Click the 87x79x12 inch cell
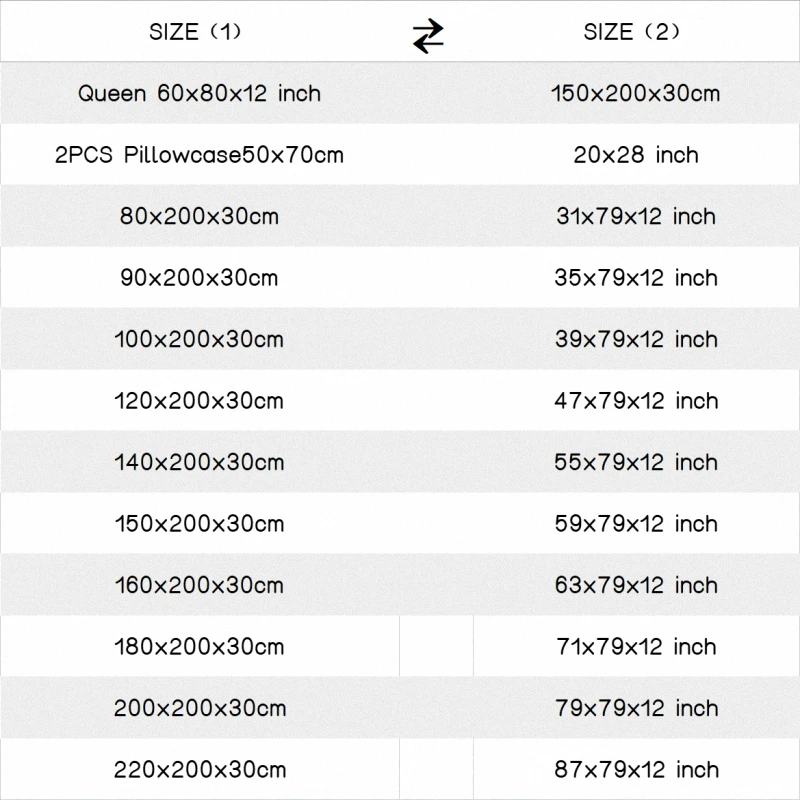Screen dimensions: 800x800 [636, 770]
